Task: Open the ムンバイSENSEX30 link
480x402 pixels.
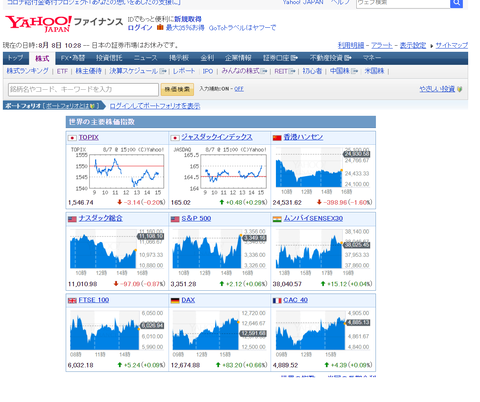Action: point(313,218)
